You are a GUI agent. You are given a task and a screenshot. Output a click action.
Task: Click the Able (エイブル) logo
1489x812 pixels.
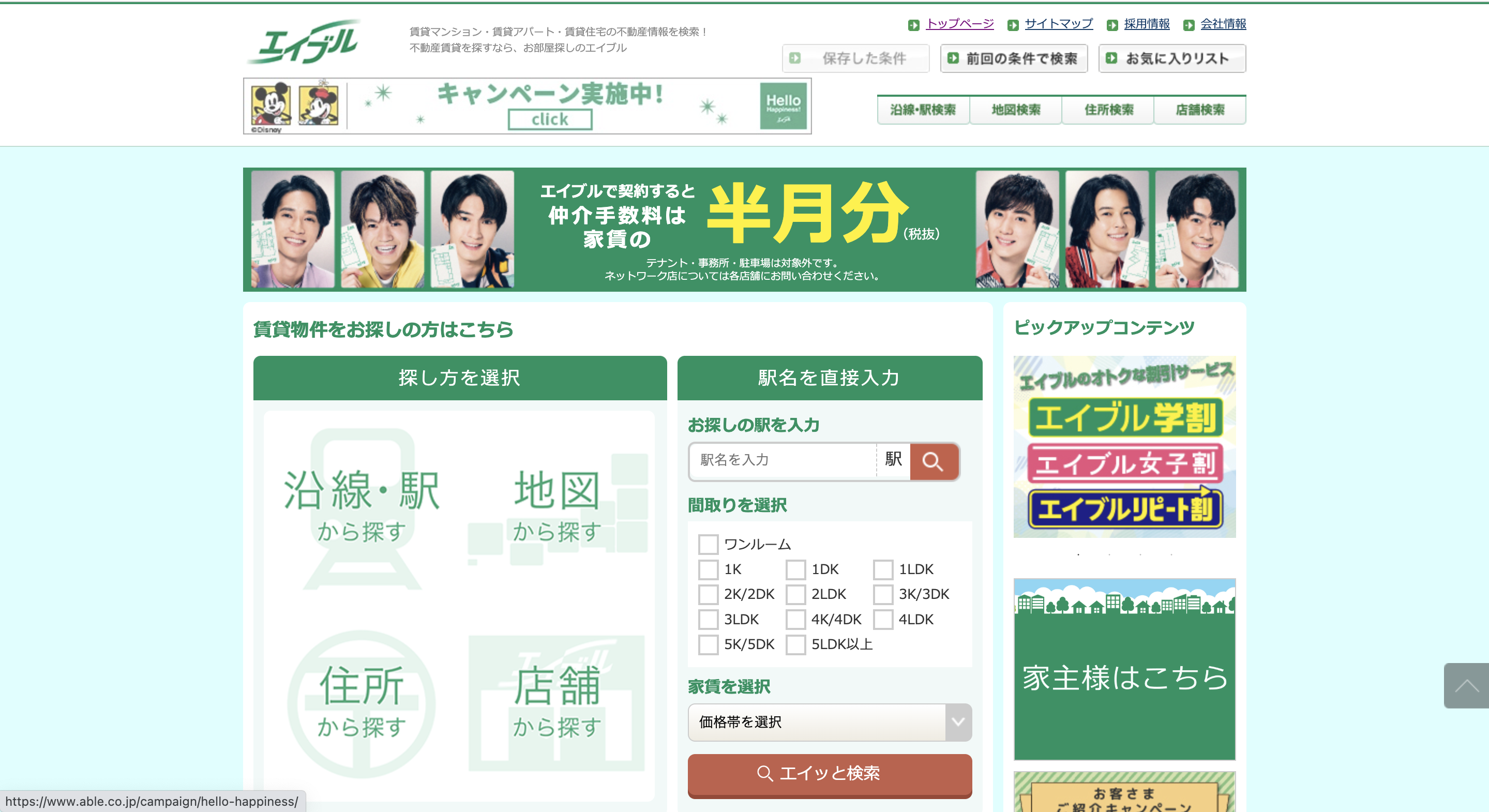[x=304, y=41]
